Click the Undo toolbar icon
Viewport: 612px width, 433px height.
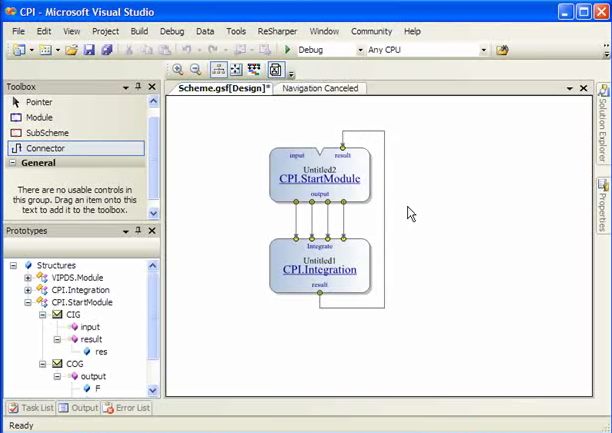tap(187, 50)
